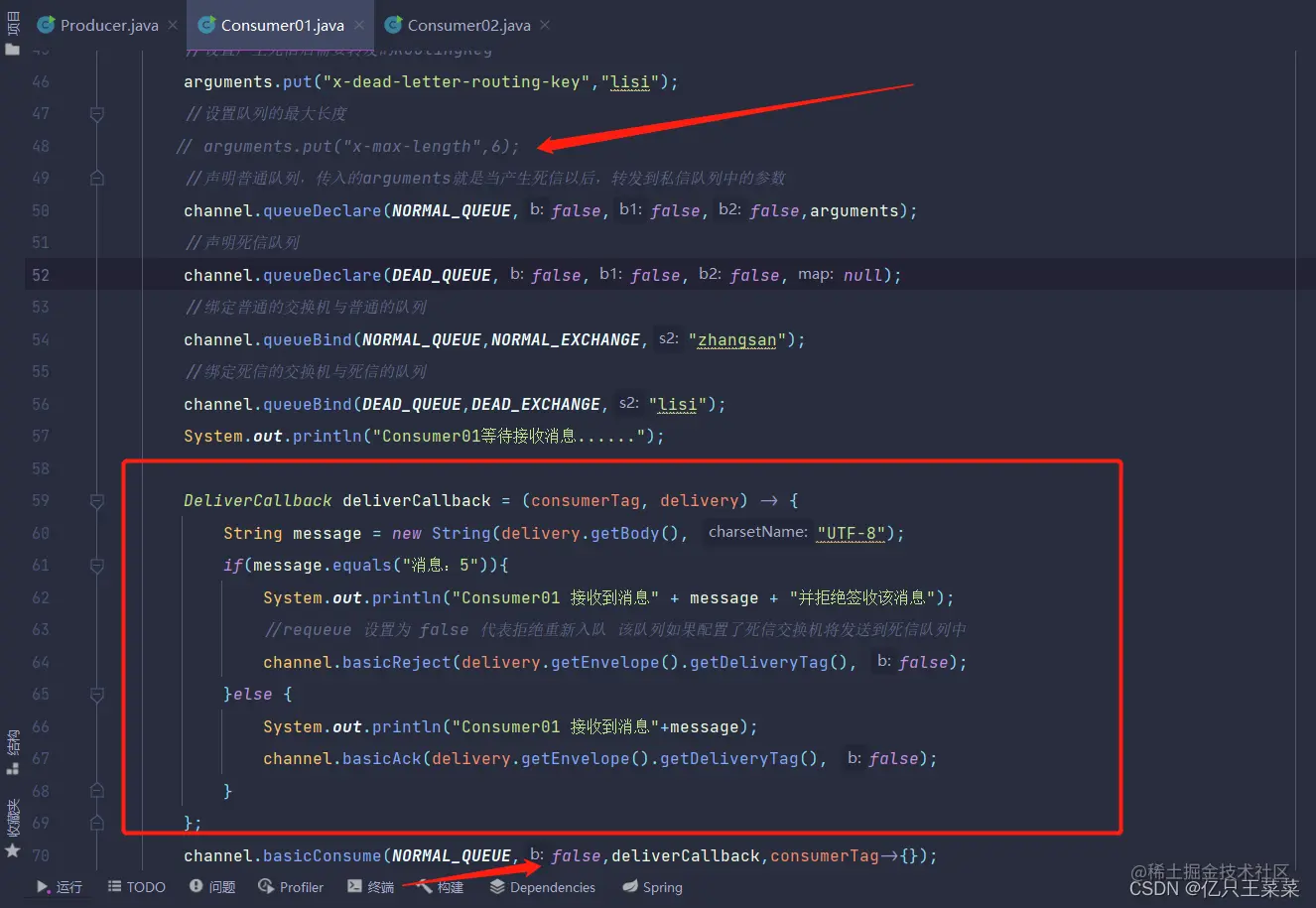Collapse the comment fold at line 47
This screenshot has width=1316, height=908.
point(97,114)
